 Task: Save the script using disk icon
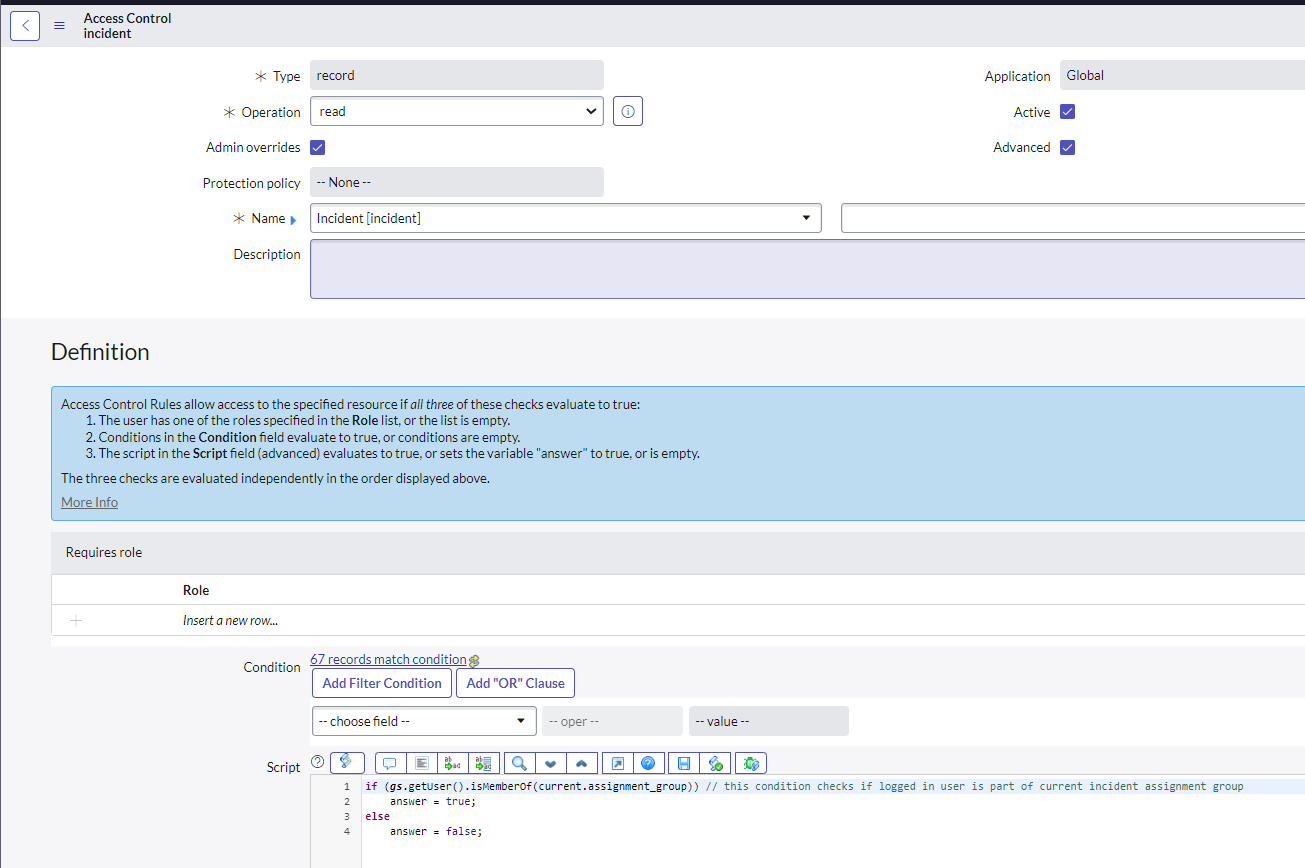tap(684, 763)
